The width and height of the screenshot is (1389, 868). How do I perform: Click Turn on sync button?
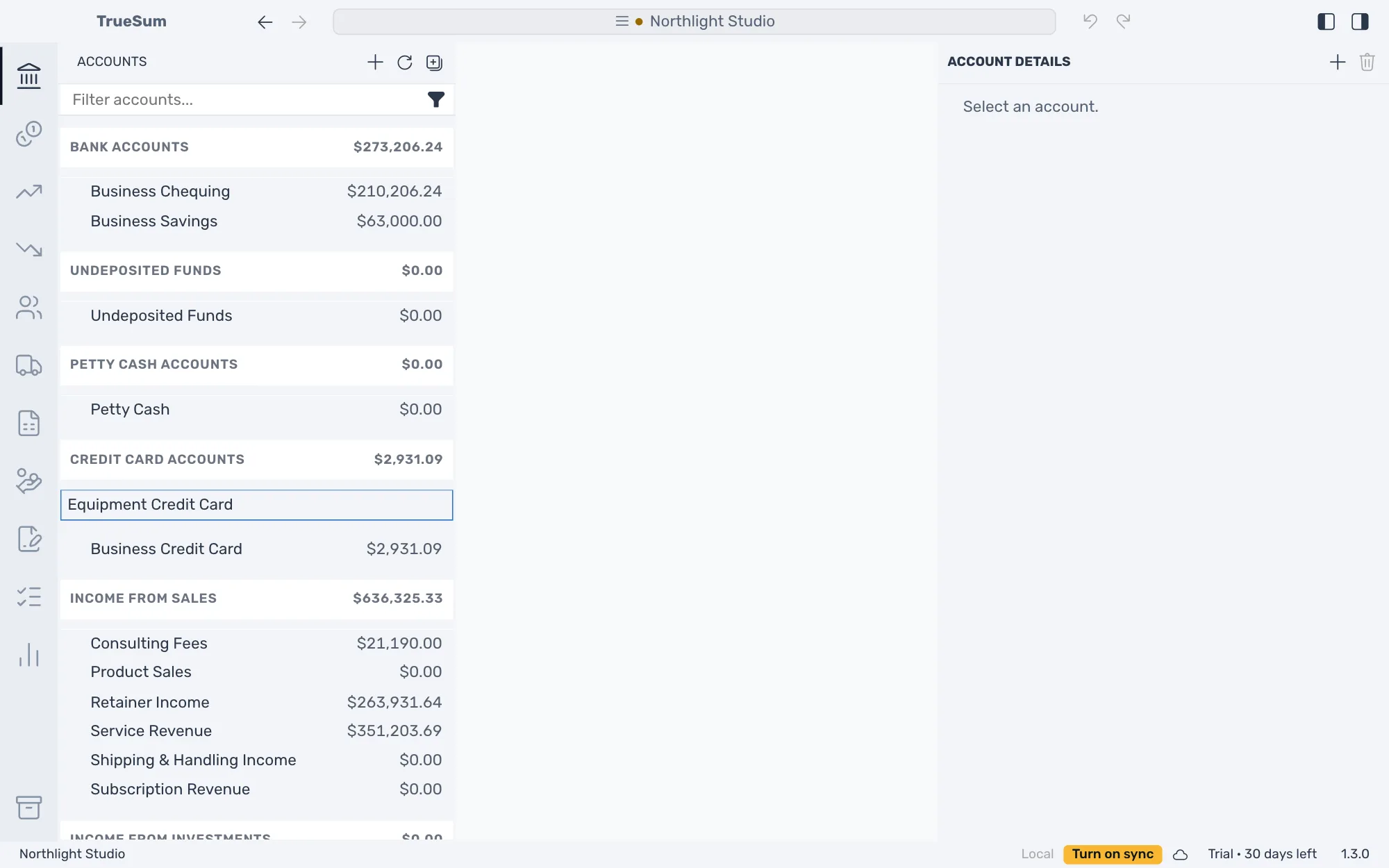click(1112, 854)
